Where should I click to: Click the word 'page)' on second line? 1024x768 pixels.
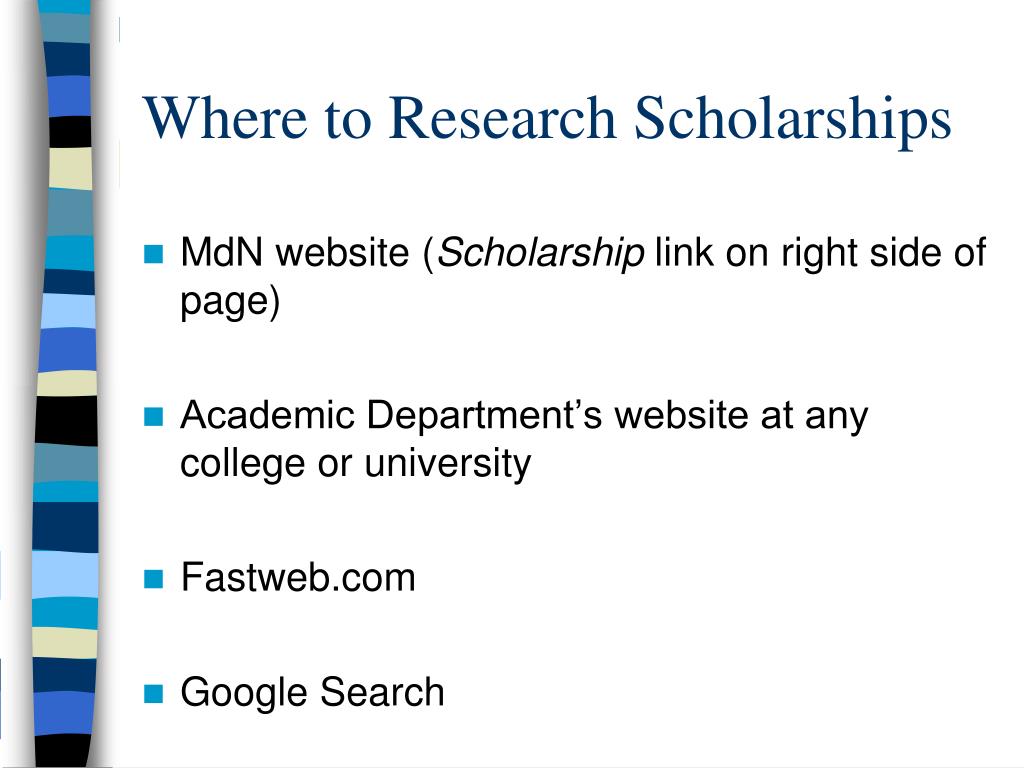point(230,304)
